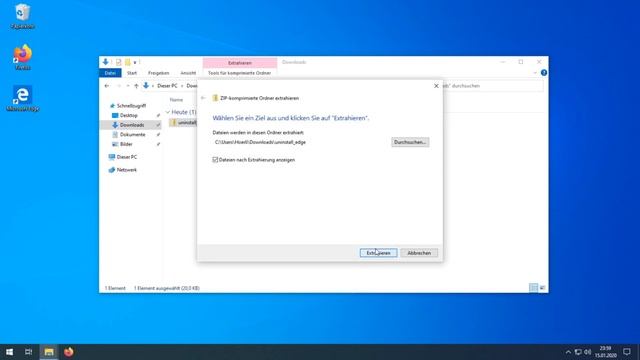Viewport: 640px width, 360px height.
Task: Expand the ribbon with the chevron
Action: coord(535,73)
